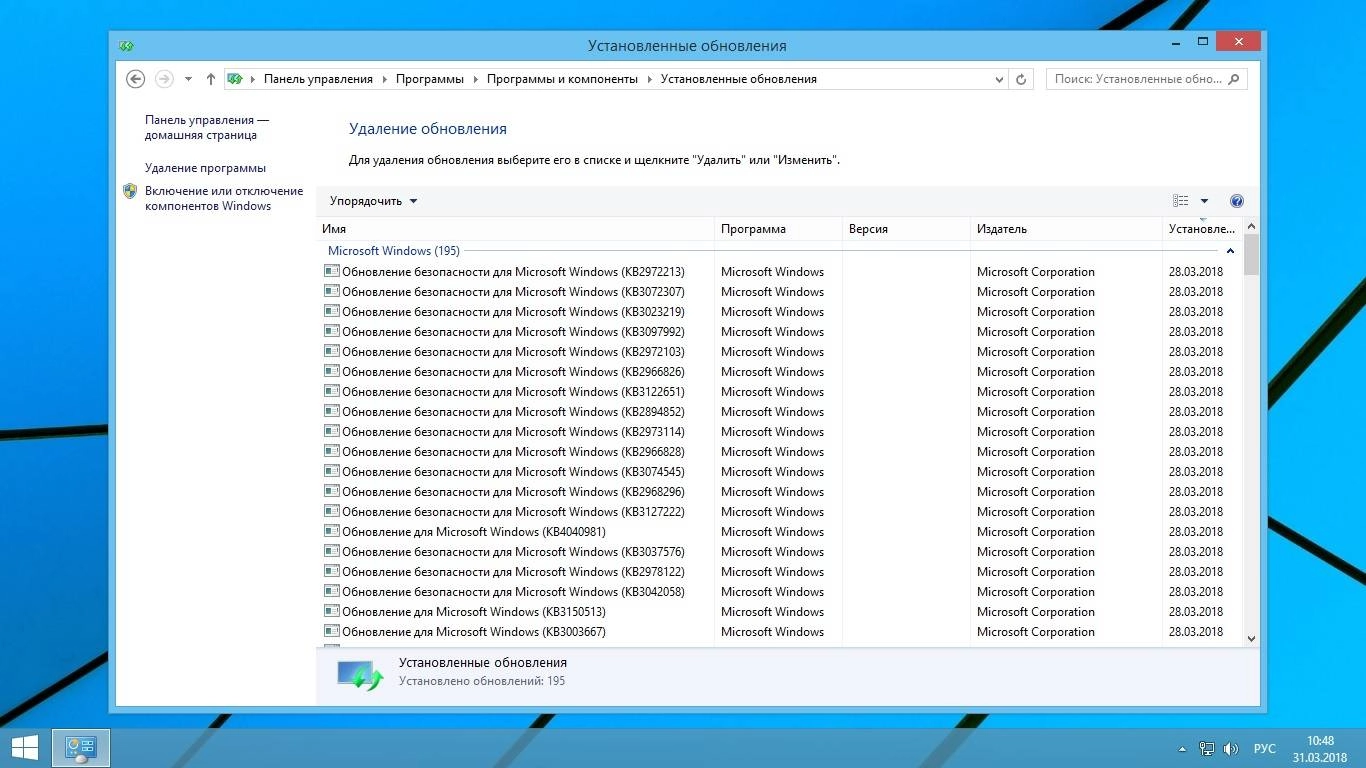
Task: Sort by the Установлено column header
Action: [1202, 229]
